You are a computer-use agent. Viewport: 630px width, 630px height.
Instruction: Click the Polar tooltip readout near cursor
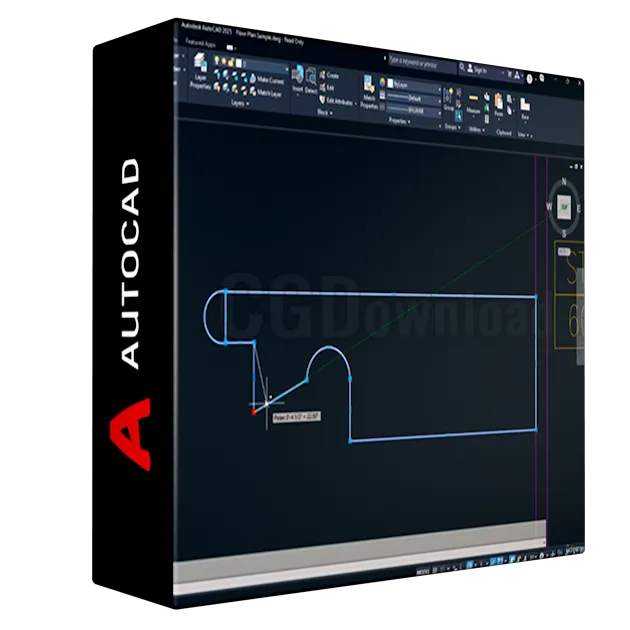pos(297,417)
